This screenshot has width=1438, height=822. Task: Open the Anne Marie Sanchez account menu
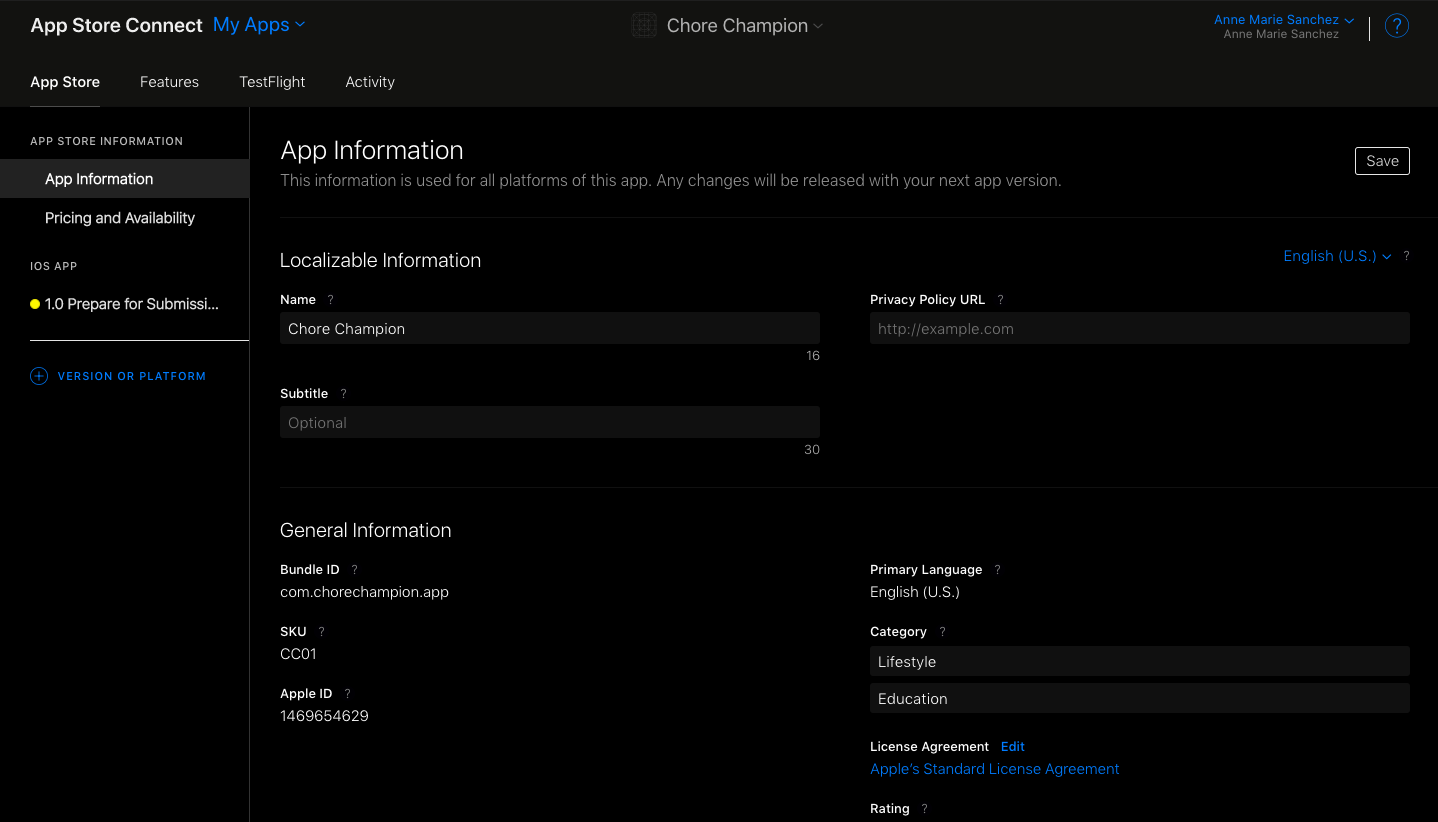(1283, 20)
